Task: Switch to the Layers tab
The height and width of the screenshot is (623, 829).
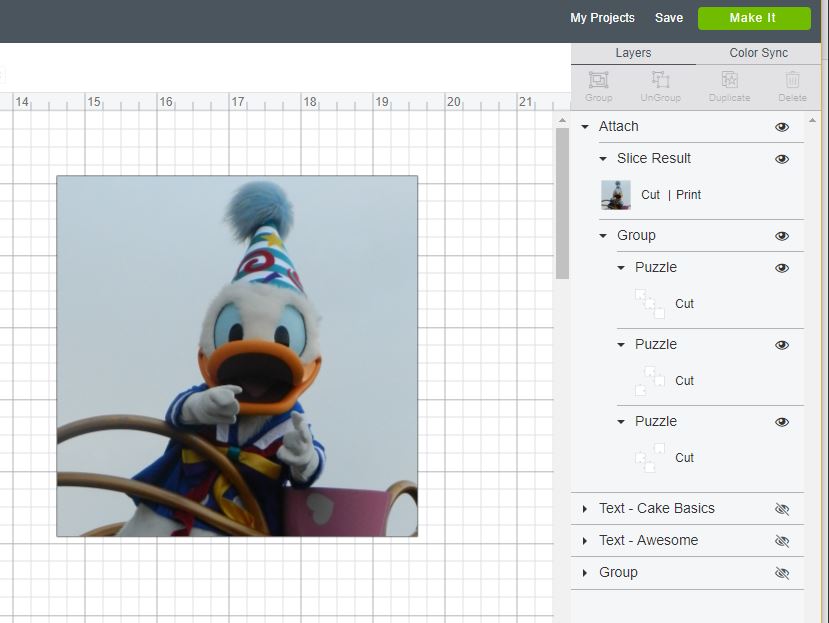Action: [633, 53]
